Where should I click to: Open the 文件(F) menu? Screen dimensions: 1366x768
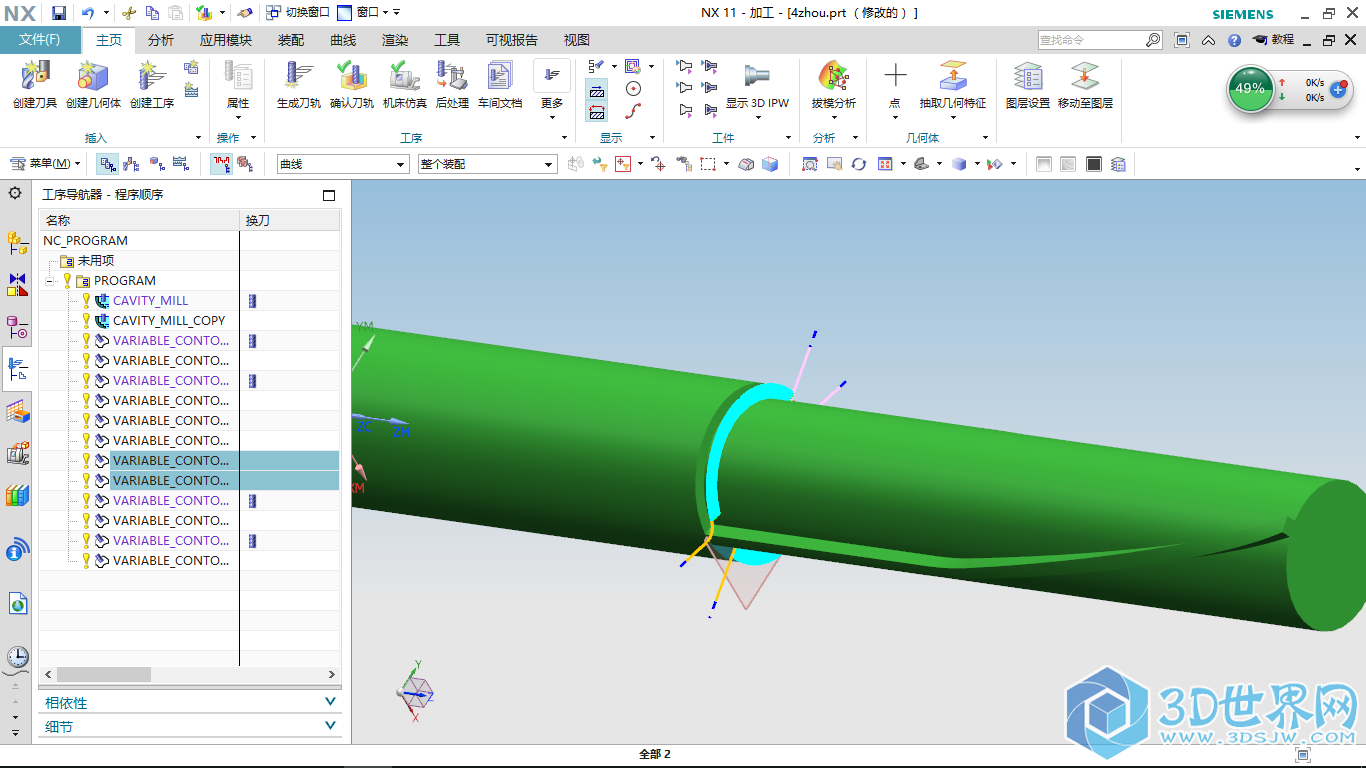[x=40, y=40]
